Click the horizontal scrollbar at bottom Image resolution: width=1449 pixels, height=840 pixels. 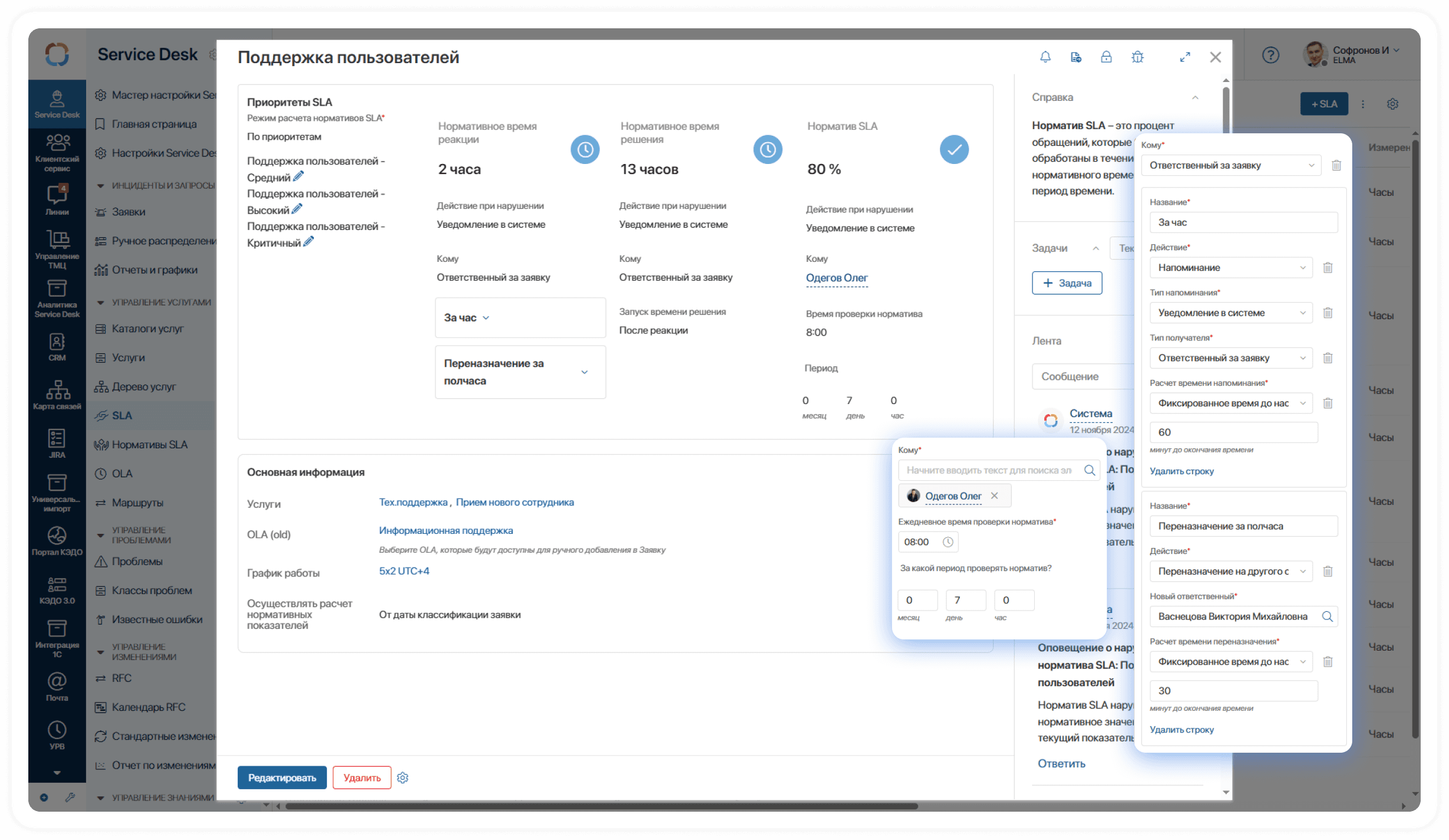pos(602,806)
